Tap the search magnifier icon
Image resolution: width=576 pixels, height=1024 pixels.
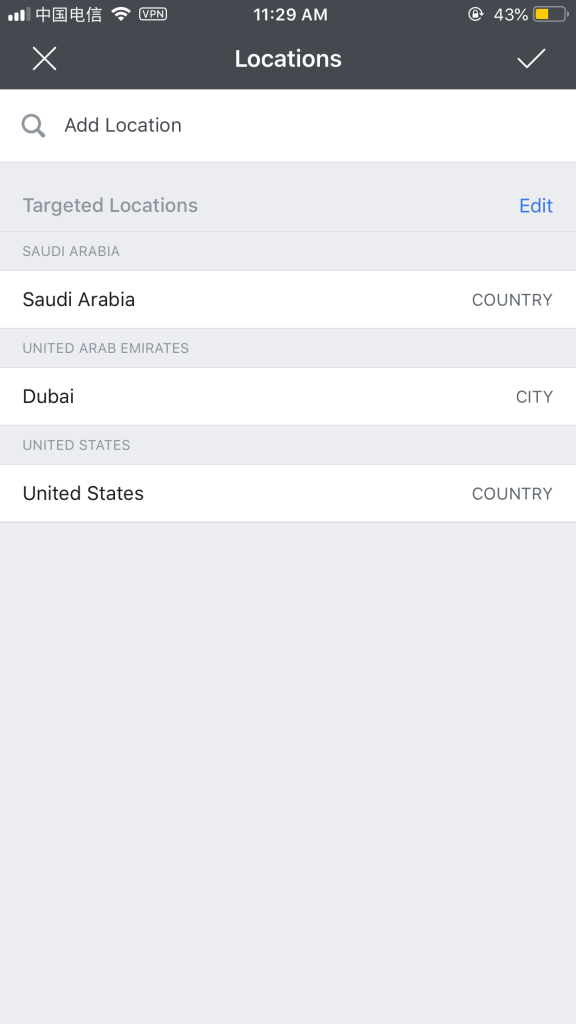33,125
